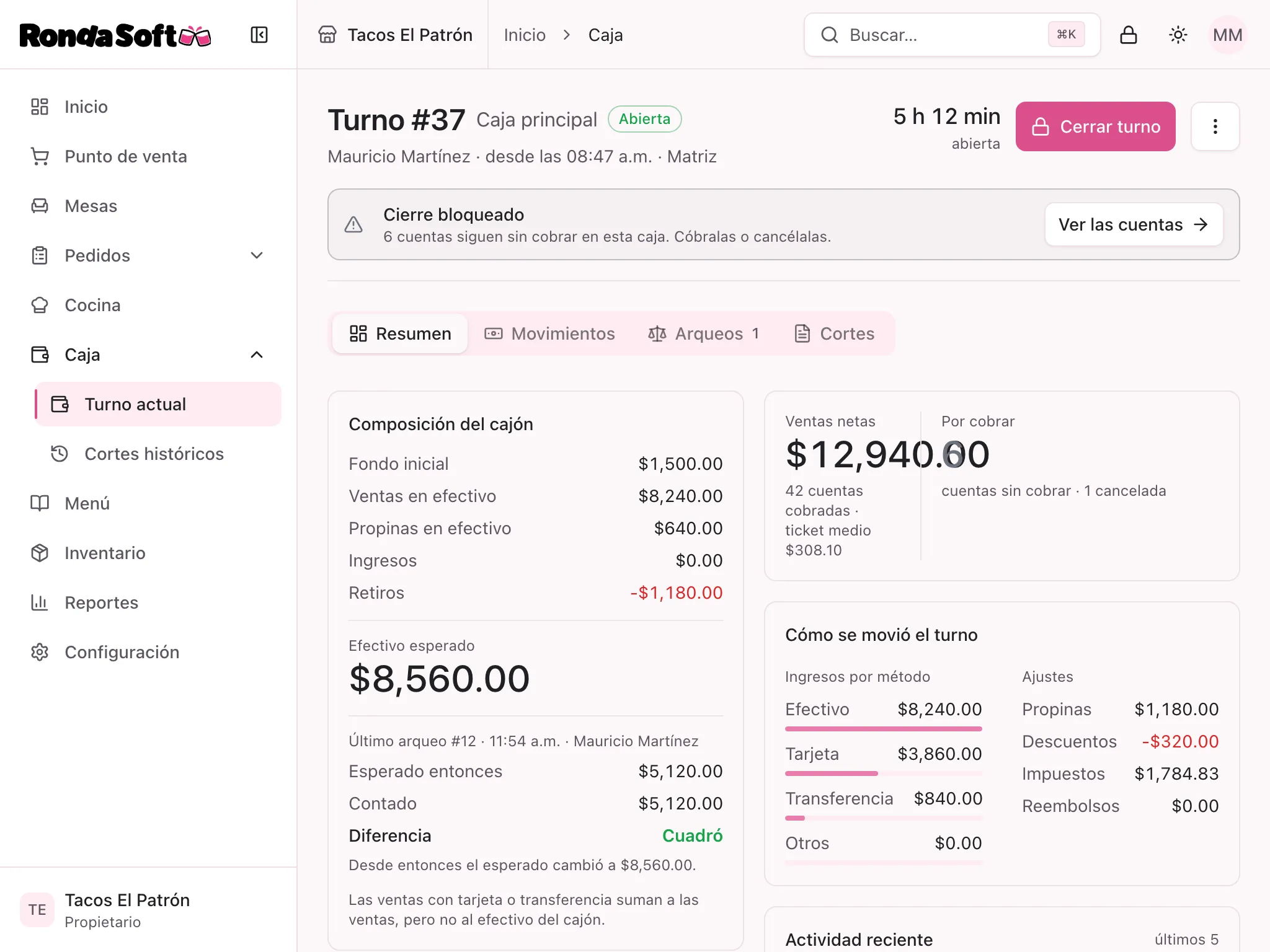This screenshot has height=952, width=1270.
Task: Click the Retiros amount -$1,180.00
Action: coord(677,593)
